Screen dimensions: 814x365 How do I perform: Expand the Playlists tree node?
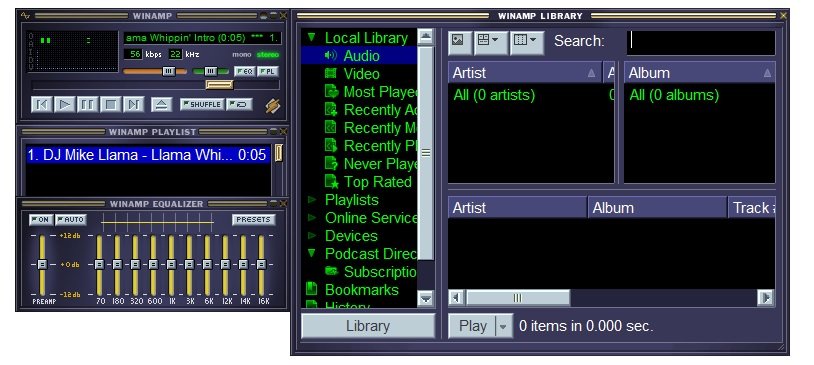tap(311, 199)
